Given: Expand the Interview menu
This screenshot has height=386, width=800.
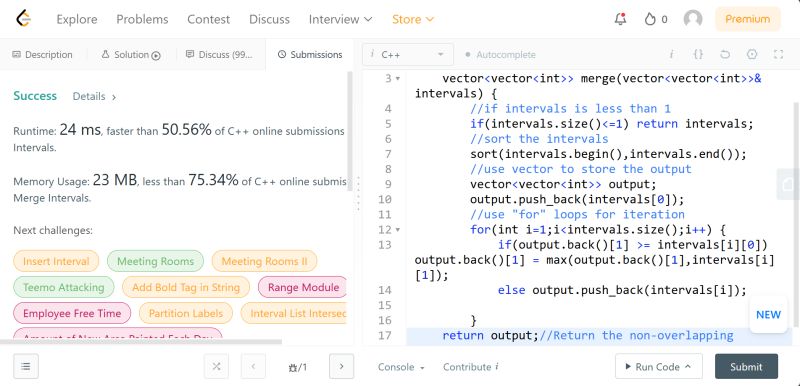Looking at the screenshot, I should [x=340, y=19].
